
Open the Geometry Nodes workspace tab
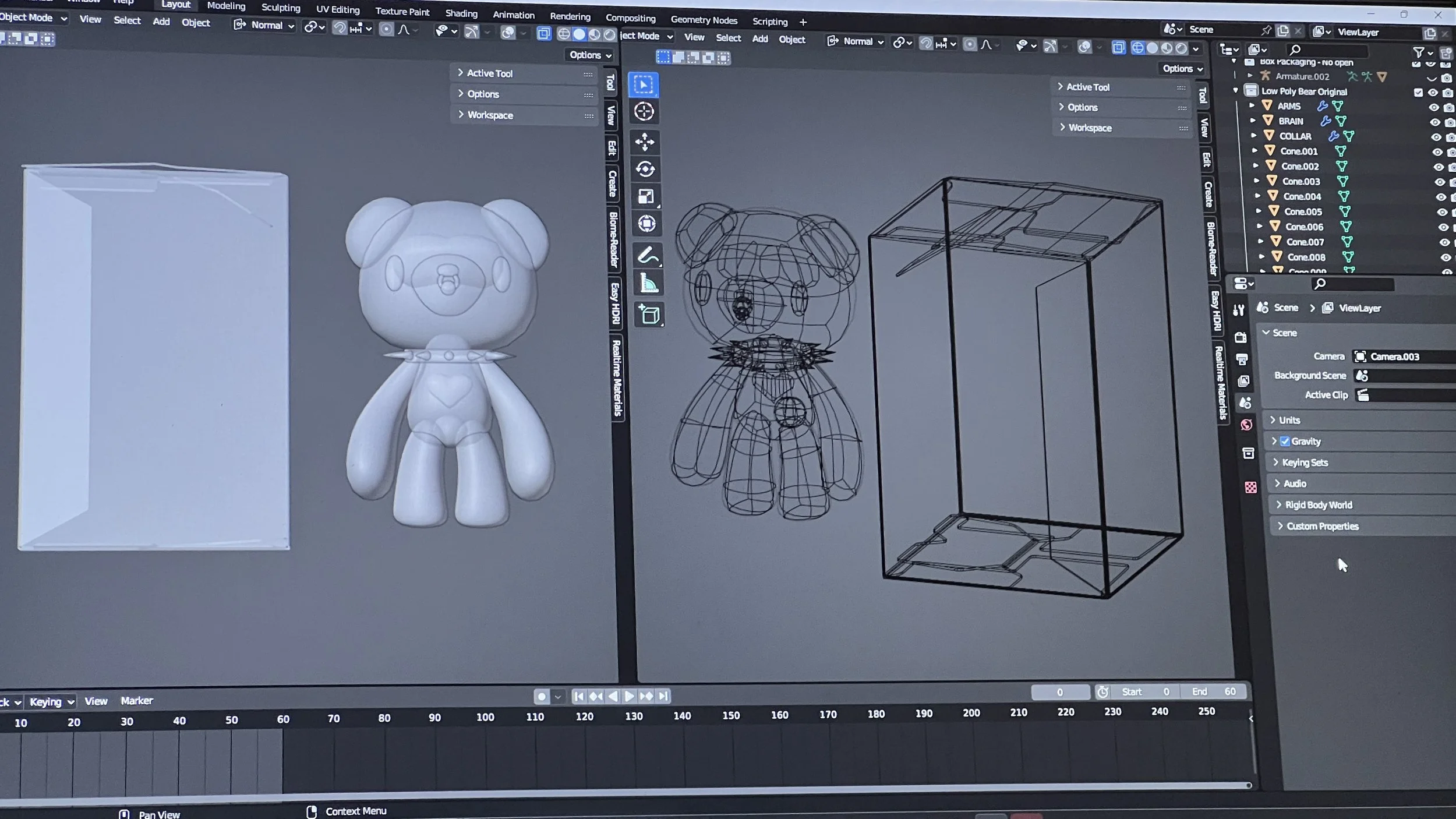pos(704,20)
